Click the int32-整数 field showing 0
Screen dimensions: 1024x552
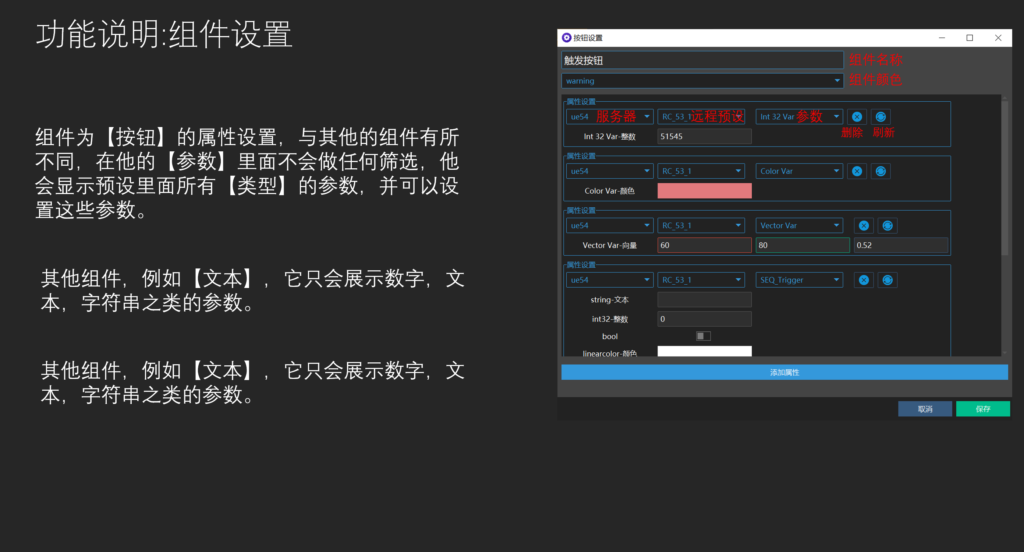(704, 319)
